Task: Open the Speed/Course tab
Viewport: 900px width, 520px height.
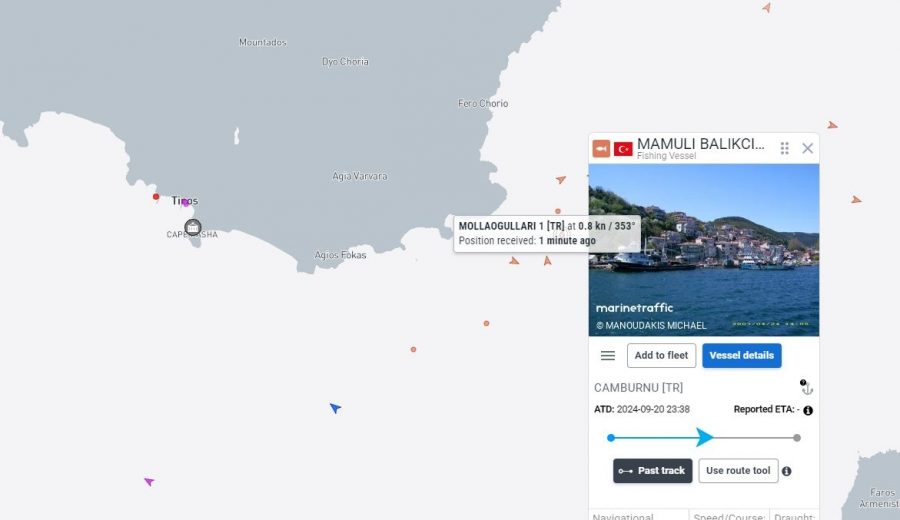Action: pos(729,515)
